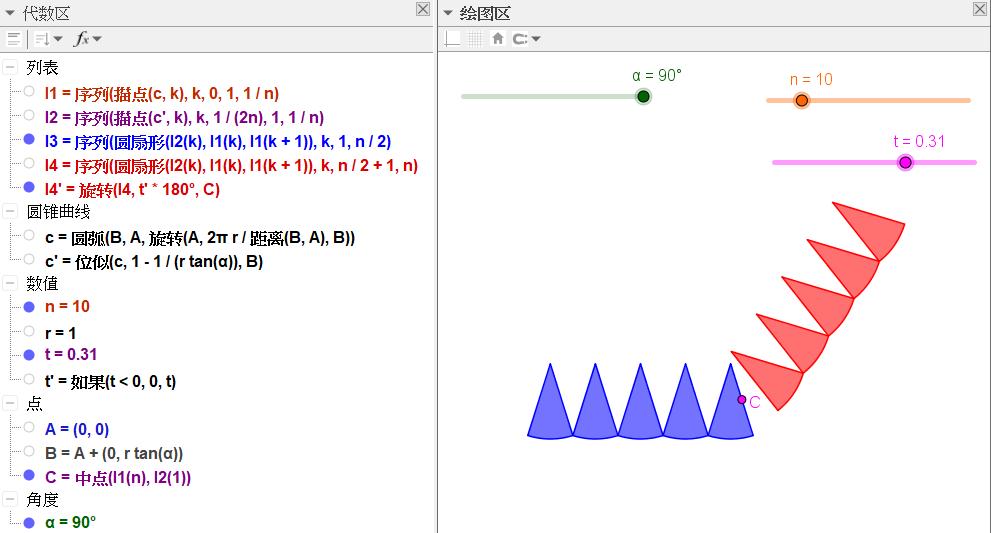The height and width of the screenshot is (533, 991).
Task: Collapse the 列表 group in algebra view
Action: [x=10, y=68]
